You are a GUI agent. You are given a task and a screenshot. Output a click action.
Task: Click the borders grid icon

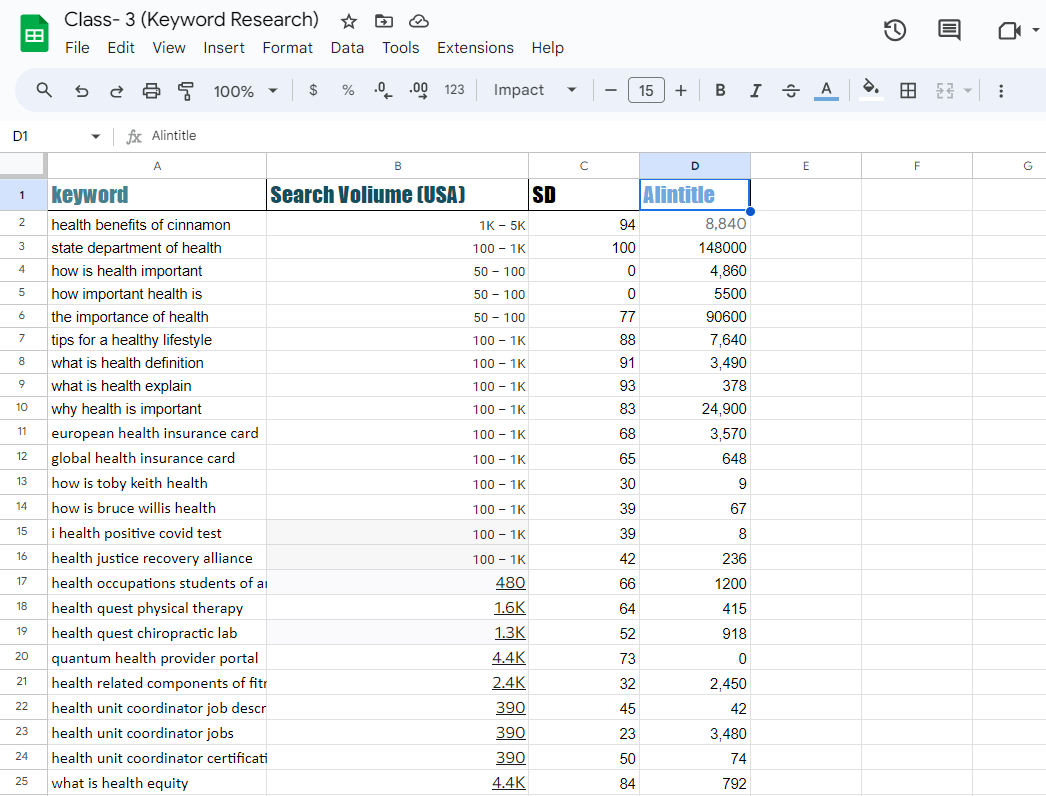908,91
